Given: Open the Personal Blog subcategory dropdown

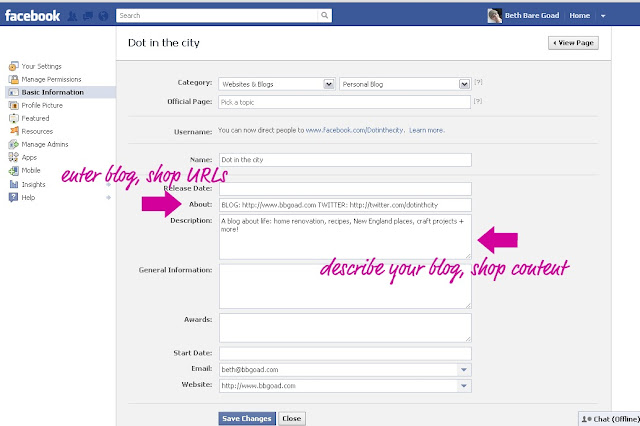Looking at the screenshot, I should [x=464, y=84].
